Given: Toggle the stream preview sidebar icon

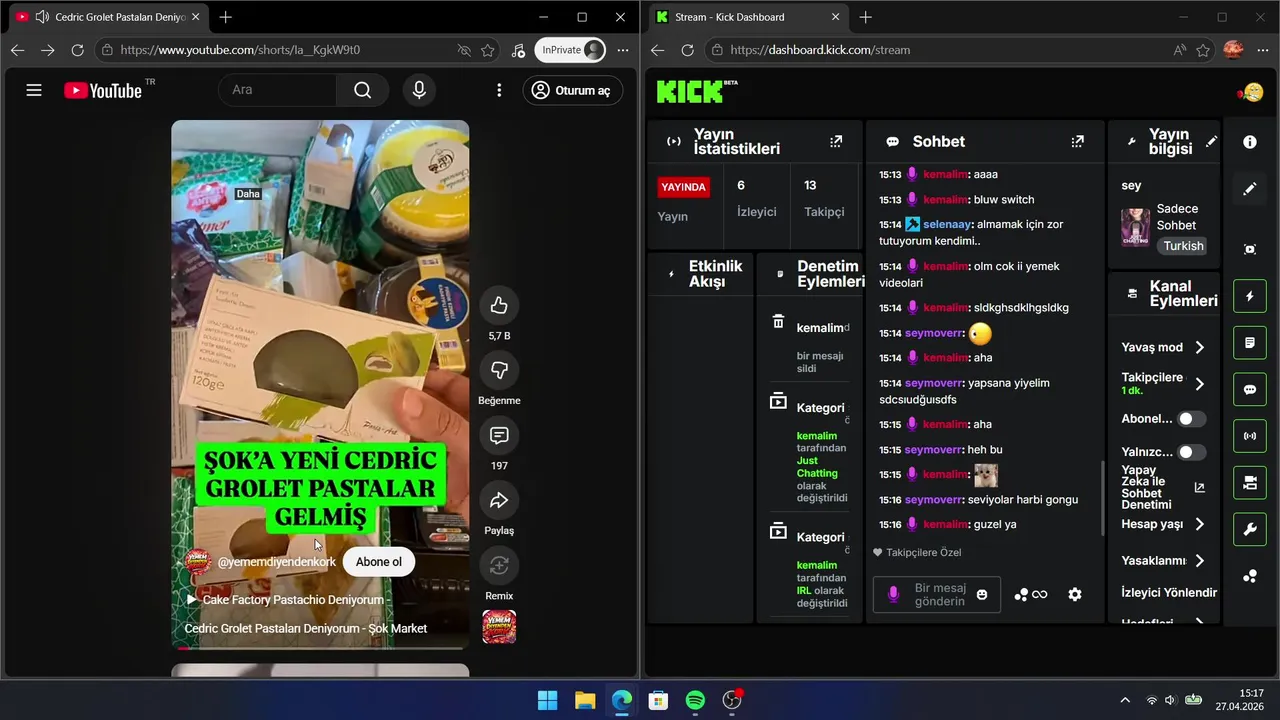Looking at the screenshot, I should (x=1250, y=483).
